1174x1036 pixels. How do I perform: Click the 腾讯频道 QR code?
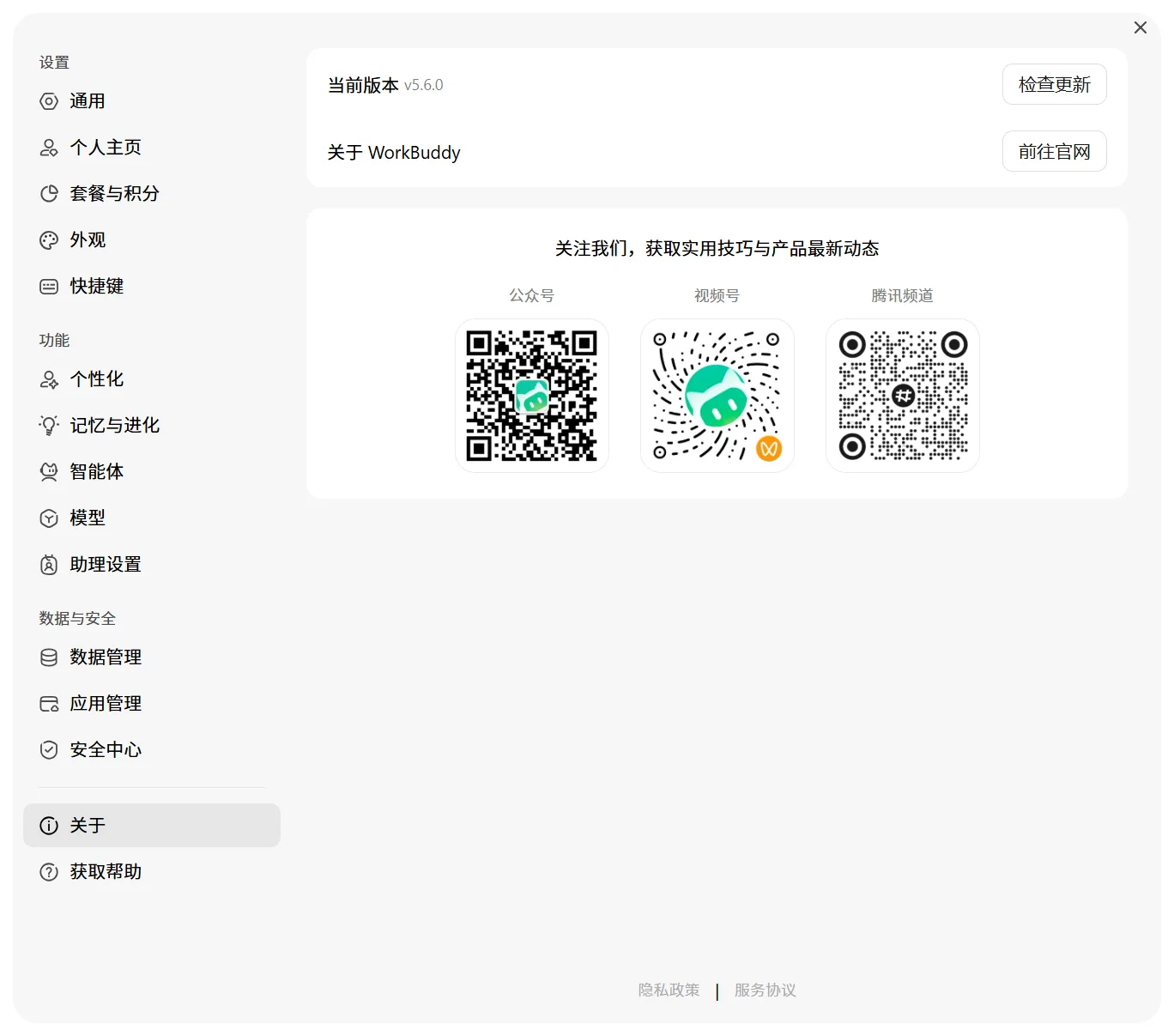click(x=903, y=396)
